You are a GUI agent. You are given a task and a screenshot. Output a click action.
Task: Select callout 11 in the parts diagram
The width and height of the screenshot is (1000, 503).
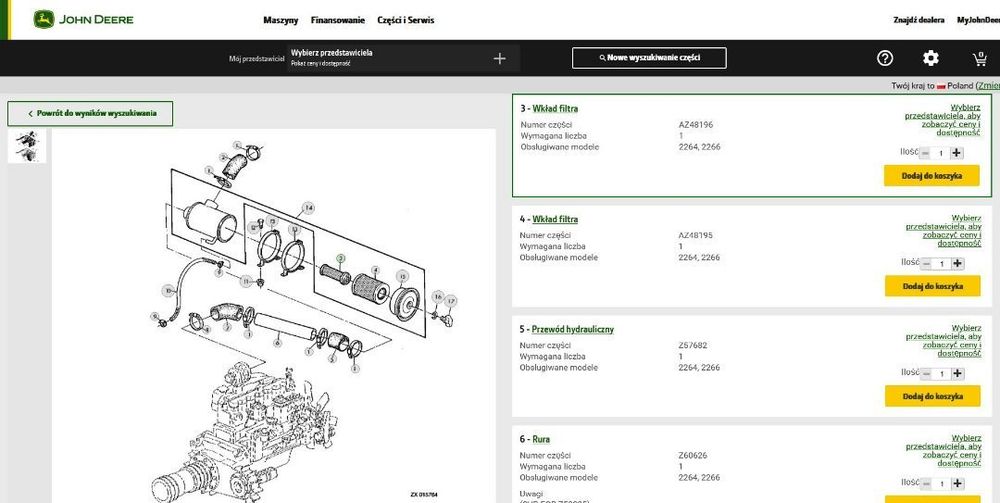click(247, 281)
